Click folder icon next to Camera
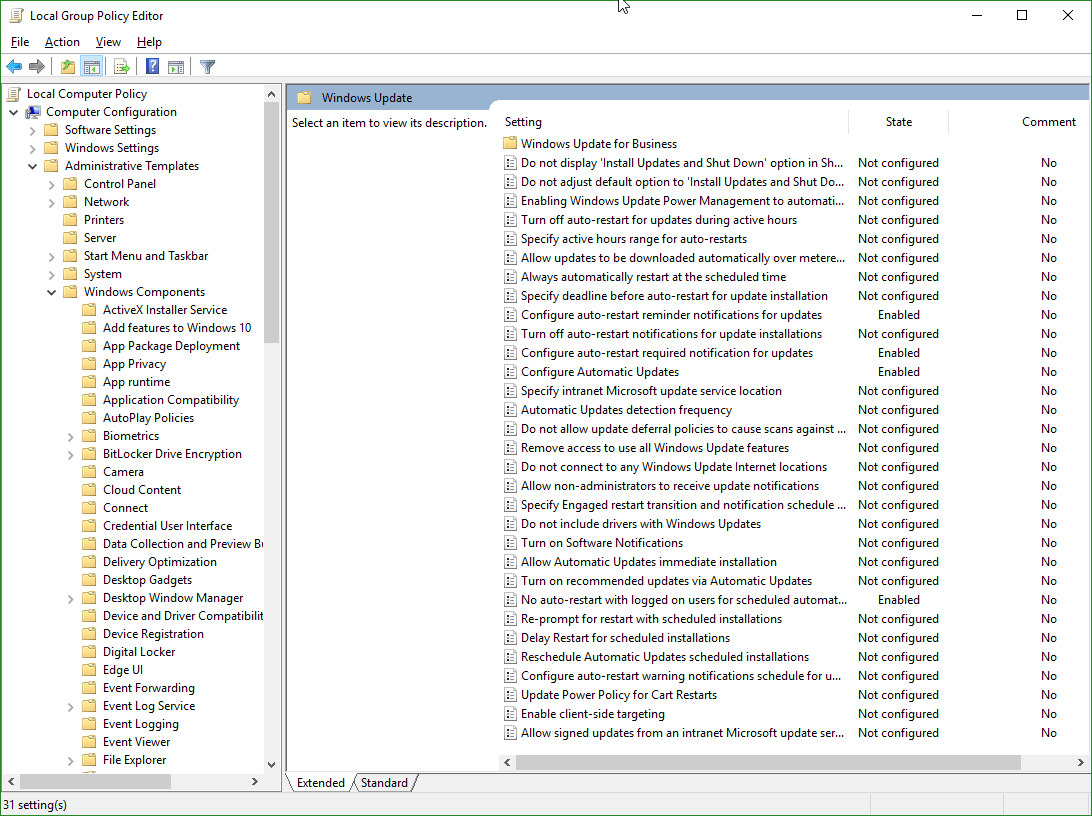The width and height of the screenshot is (1092, 816). pyautogui.click(x=89, y=471)
